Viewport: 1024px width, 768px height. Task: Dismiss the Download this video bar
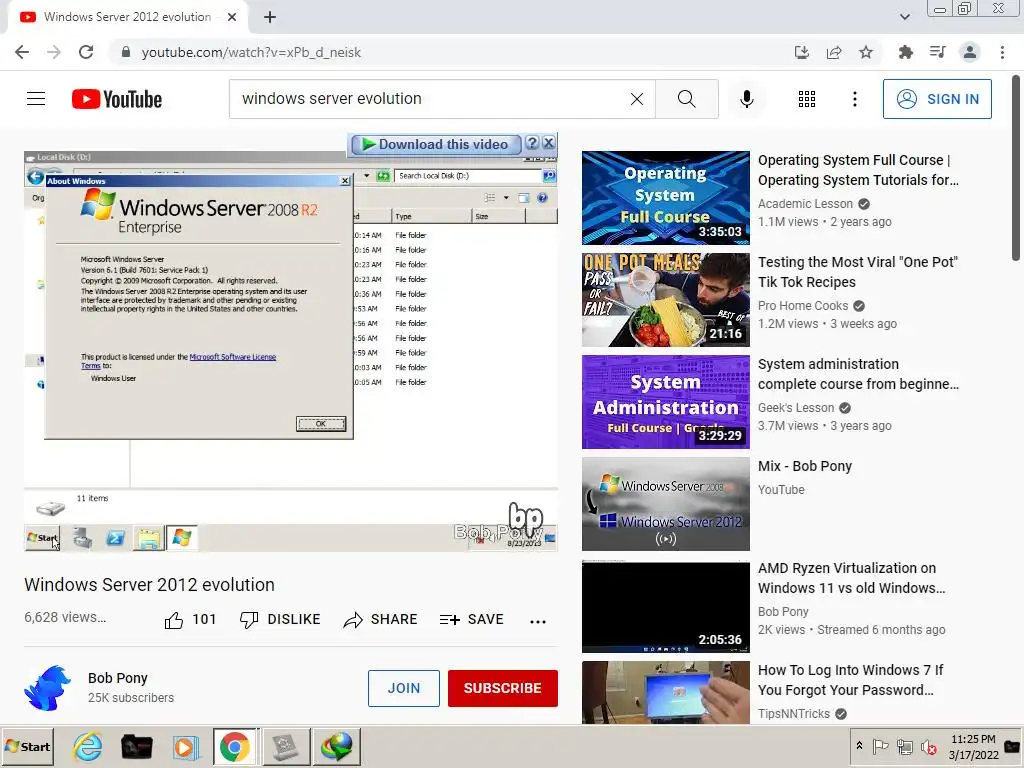[549, 143]
